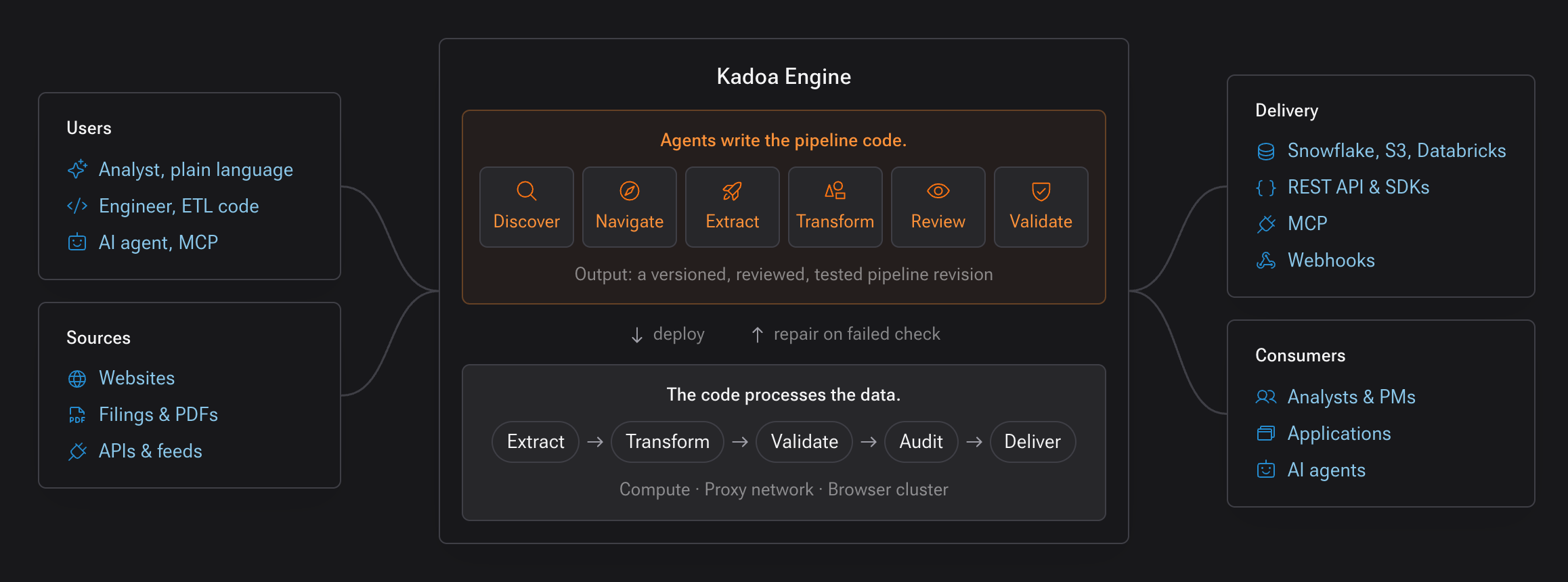Click the database icon beside Snowflake, S3, Databricks

(1266, 151)
